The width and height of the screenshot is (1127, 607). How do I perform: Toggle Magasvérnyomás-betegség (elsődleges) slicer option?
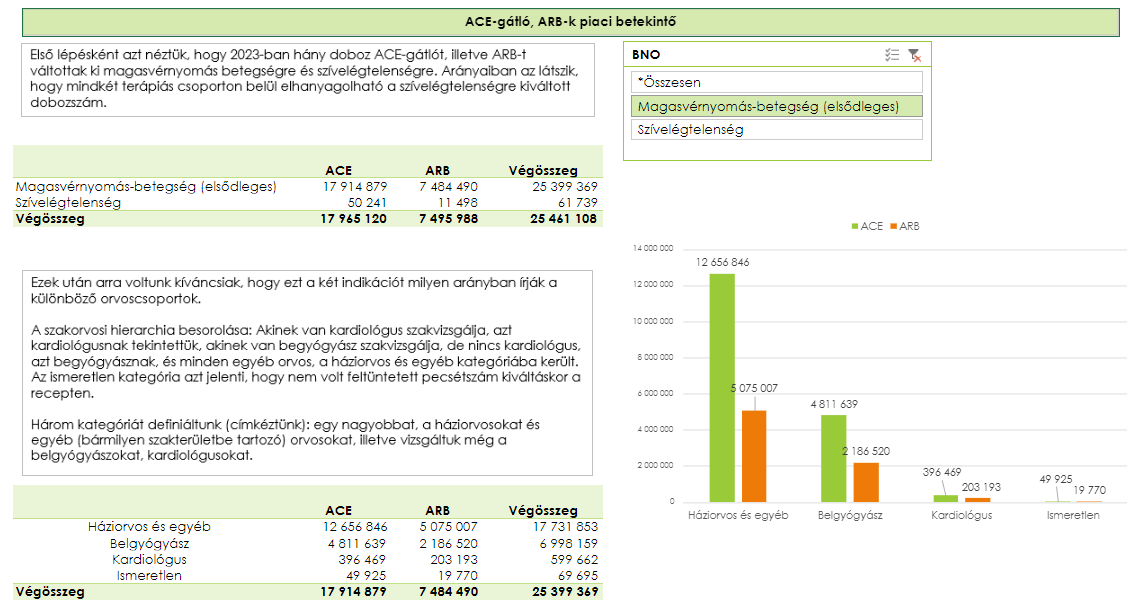(777, 106)
